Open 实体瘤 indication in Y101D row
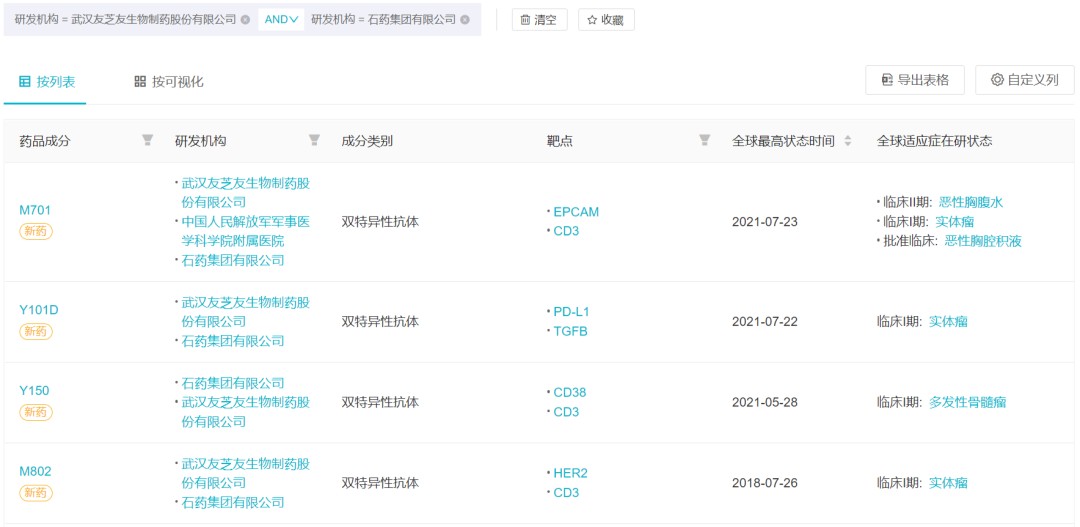The width and height of the screenshot is (1080, 527). (948, 322)
